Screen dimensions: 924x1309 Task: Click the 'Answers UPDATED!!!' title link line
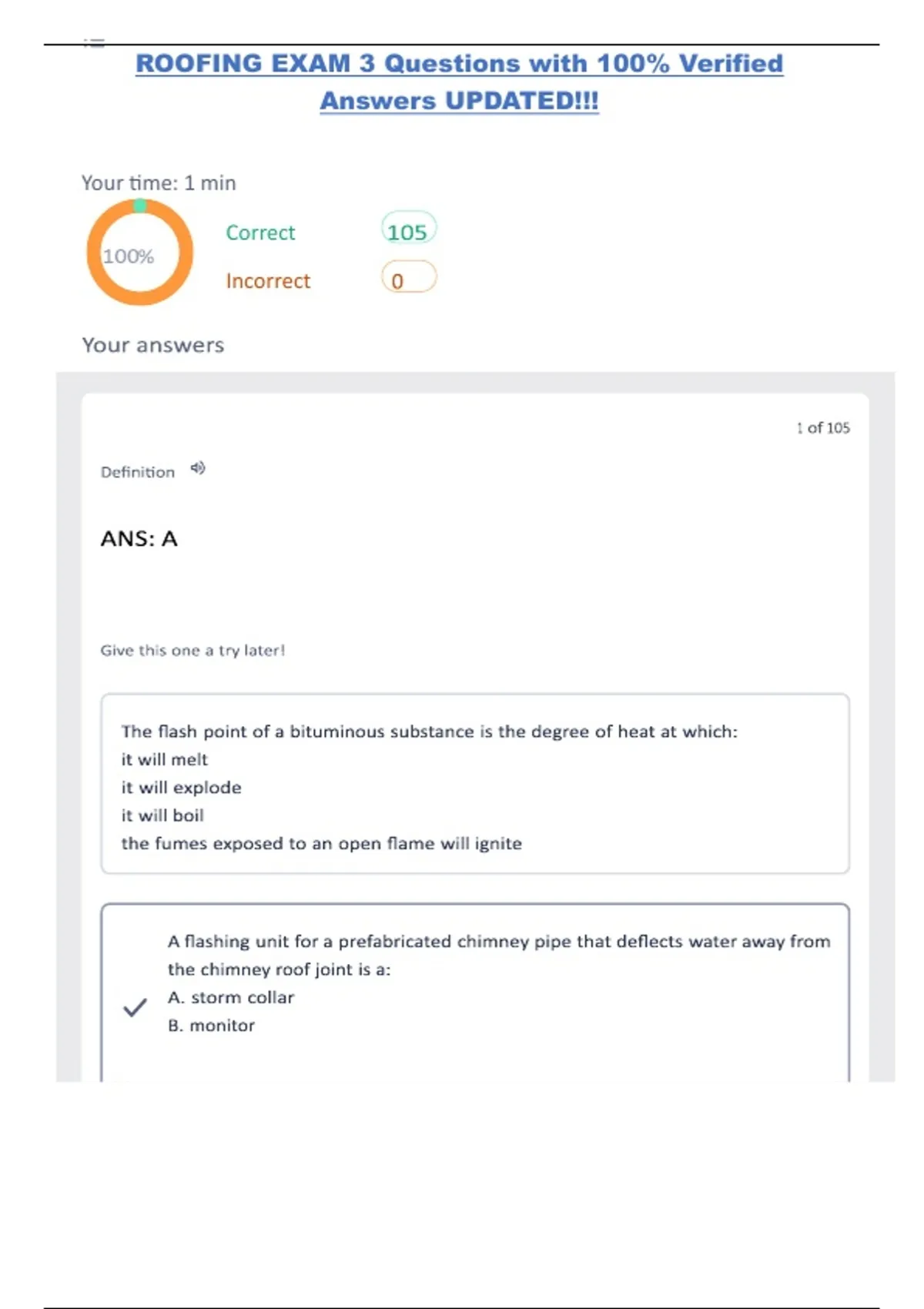pos(459,101)
